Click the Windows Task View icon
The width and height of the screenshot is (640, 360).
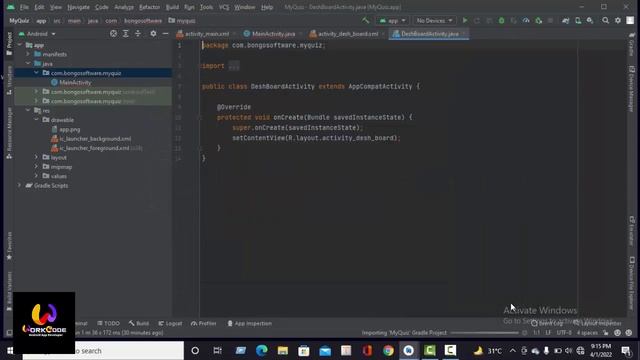point(217,351)
